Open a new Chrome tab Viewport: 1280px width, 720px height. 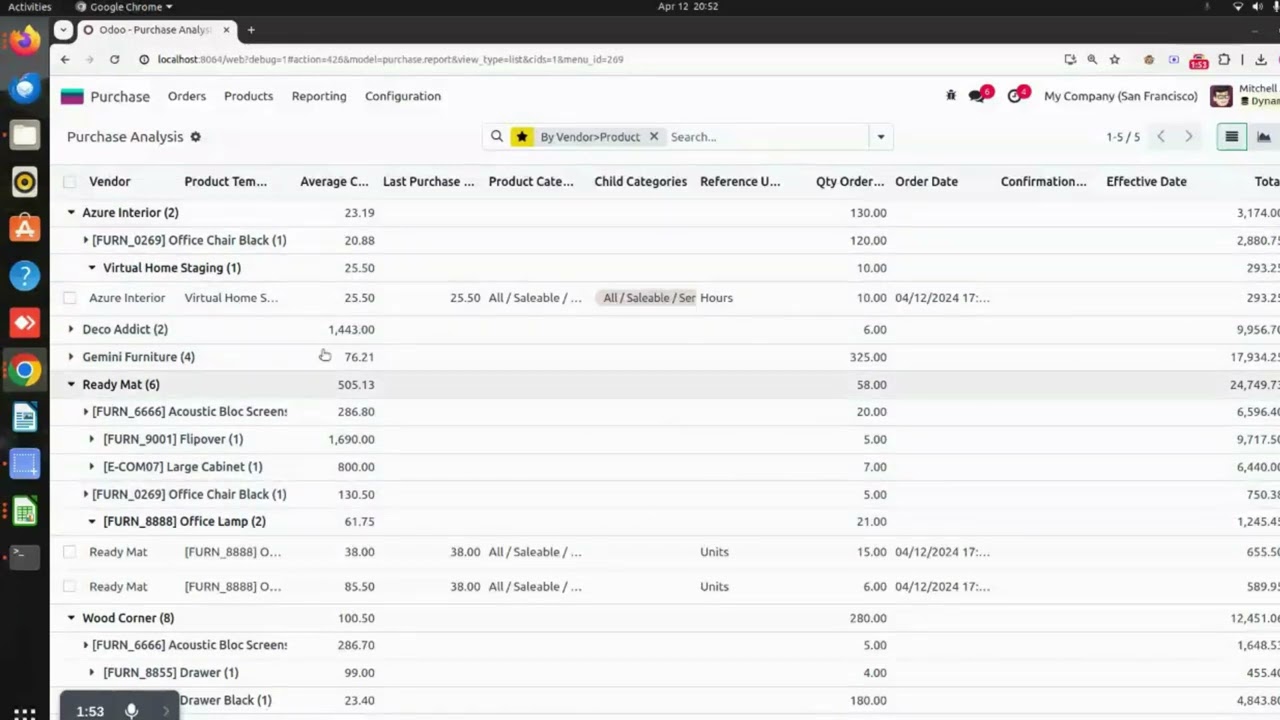tap(251, 30)
